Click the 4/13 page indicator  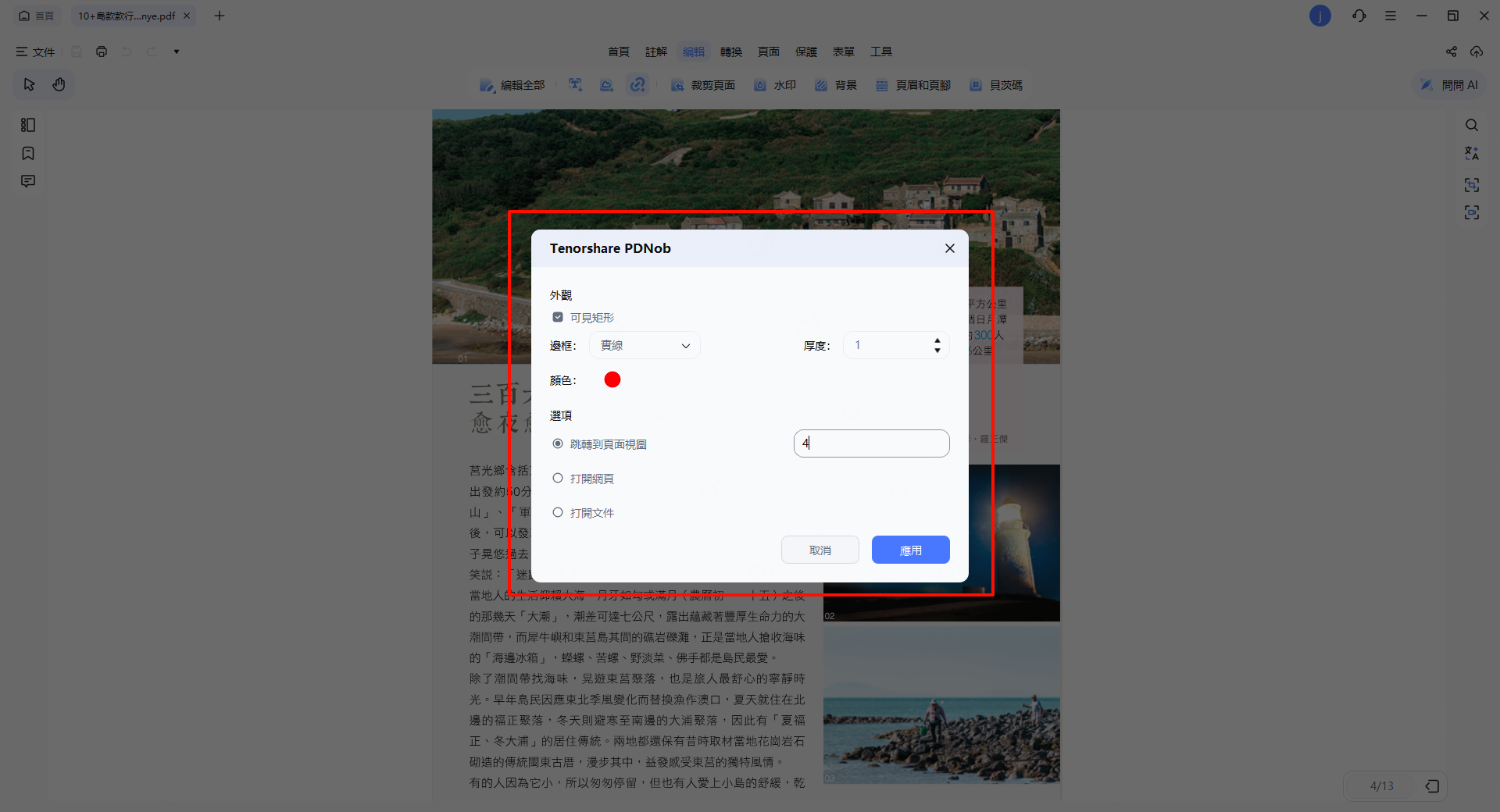pyautogui.click(x=1381, y=786)
